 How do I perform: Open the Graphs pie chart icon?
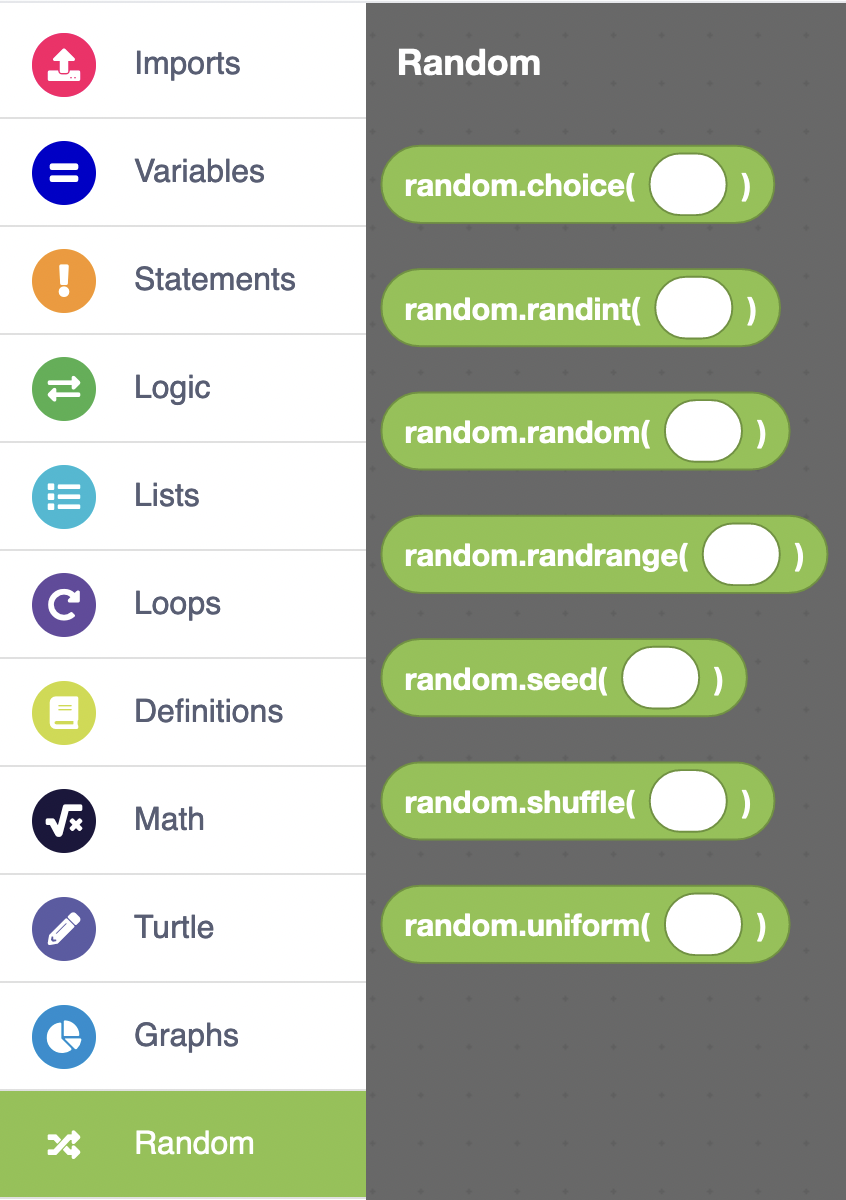(x=64, y=1036)
